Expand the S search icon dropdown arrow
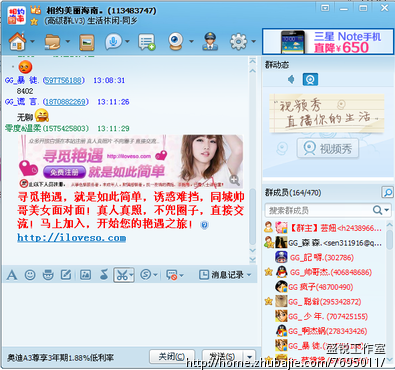Screen dimensions: 395x370 coord(155,275)
